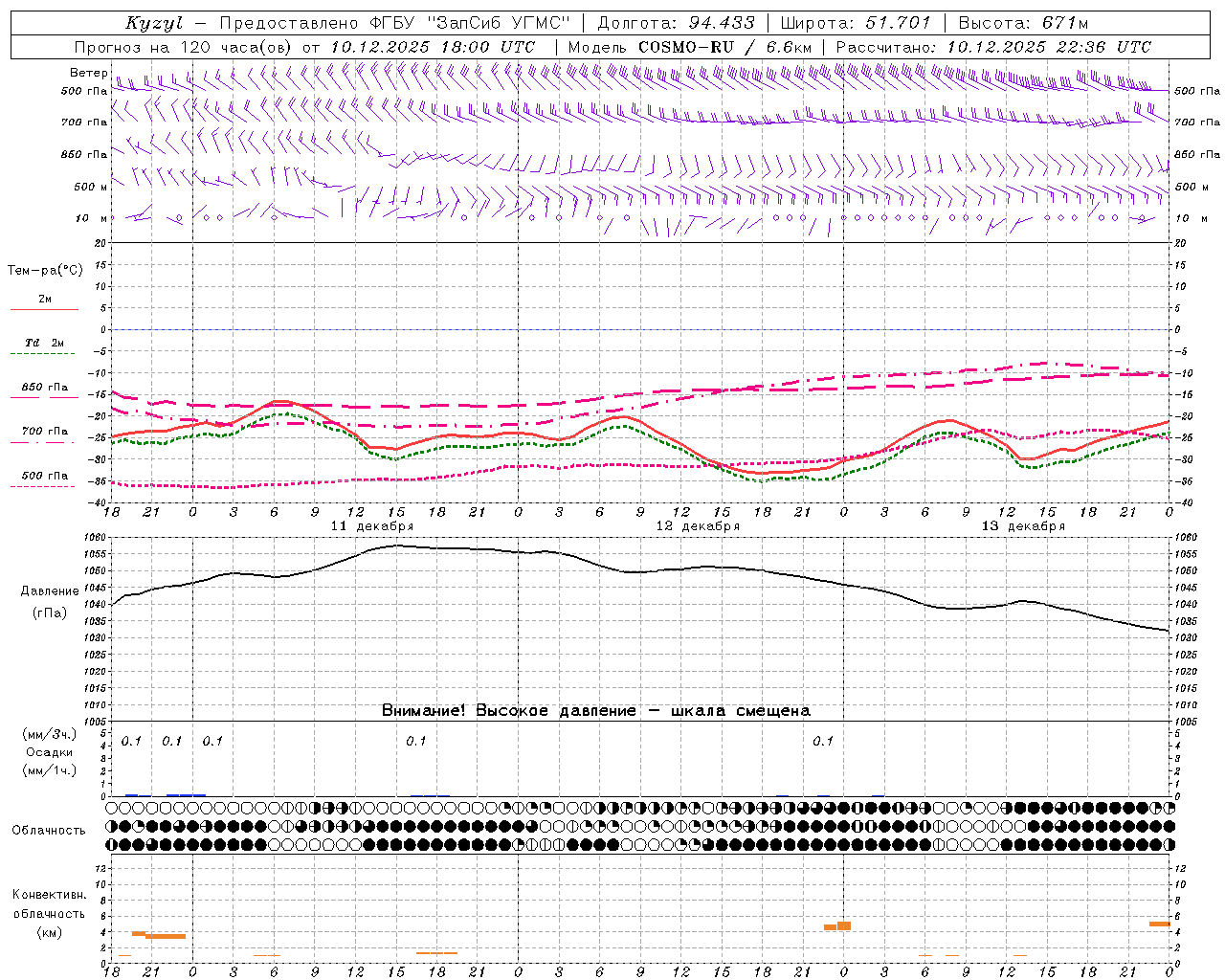This screenshot has width=1225, height=980.
Task: Click the "11 декабря" date label
Action: click(x=371, y=526)
